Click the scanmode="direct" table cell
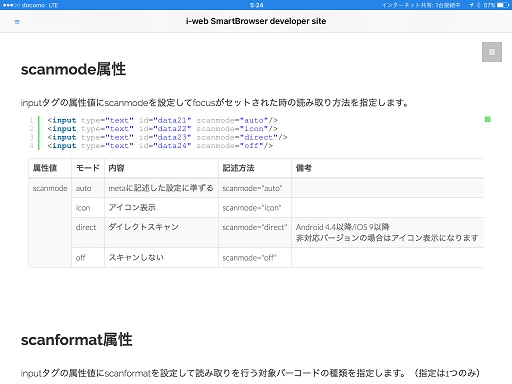Image resolution: width=512 pixels, height=384 pixels. tap(255, 233)
